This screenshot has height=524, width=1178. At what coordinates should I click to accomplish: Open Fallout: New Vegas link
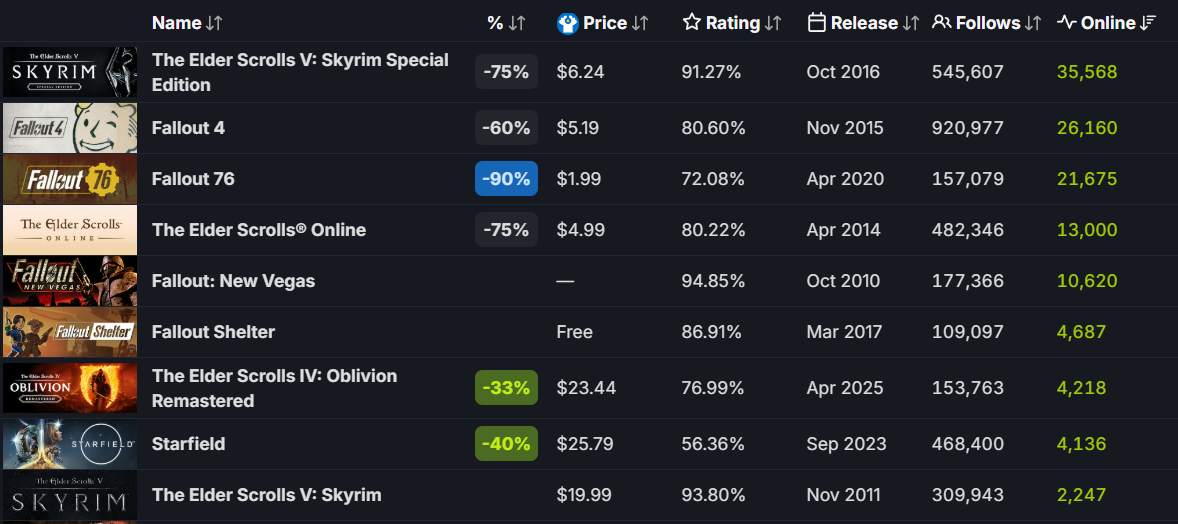click(x=233, y=281)
